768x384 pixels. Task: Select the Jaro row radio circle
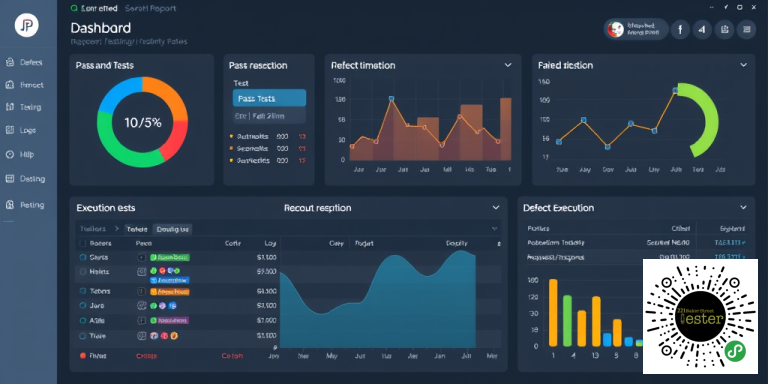82,306
